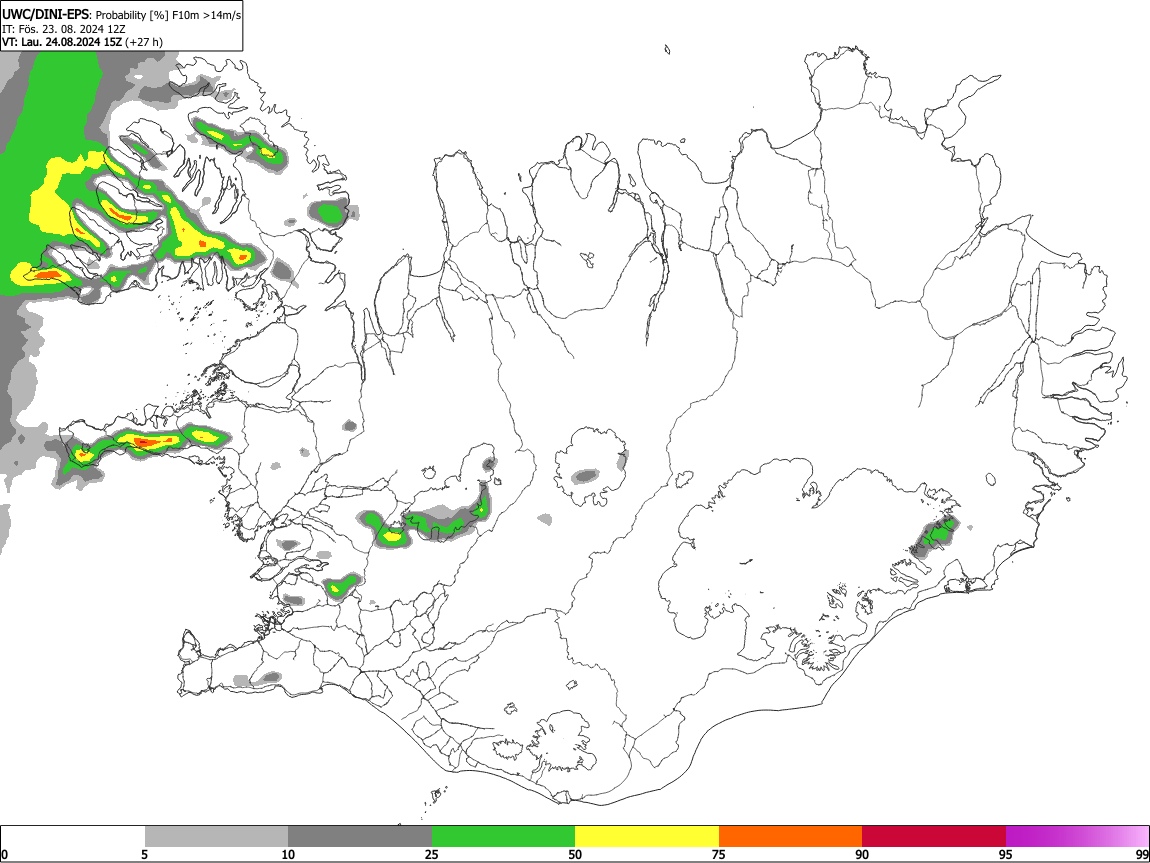The width and height of the screenshot is (1150, 863).
Task: Click the light gray 5-10% legend swatch
Action: 216,837
